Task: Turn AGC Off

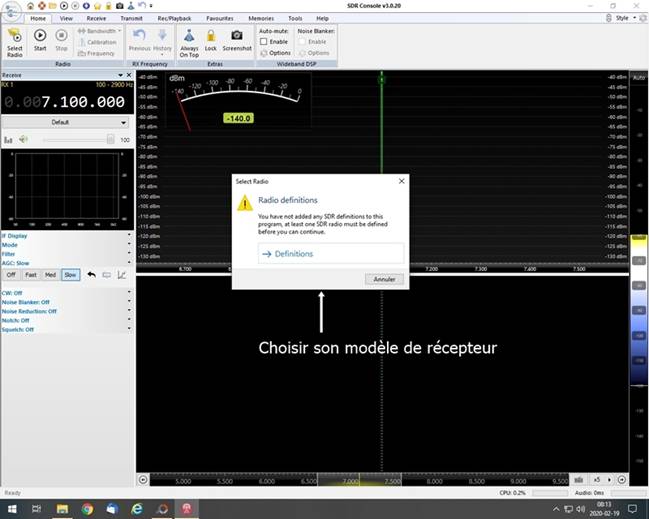Action: pos(11,275)
